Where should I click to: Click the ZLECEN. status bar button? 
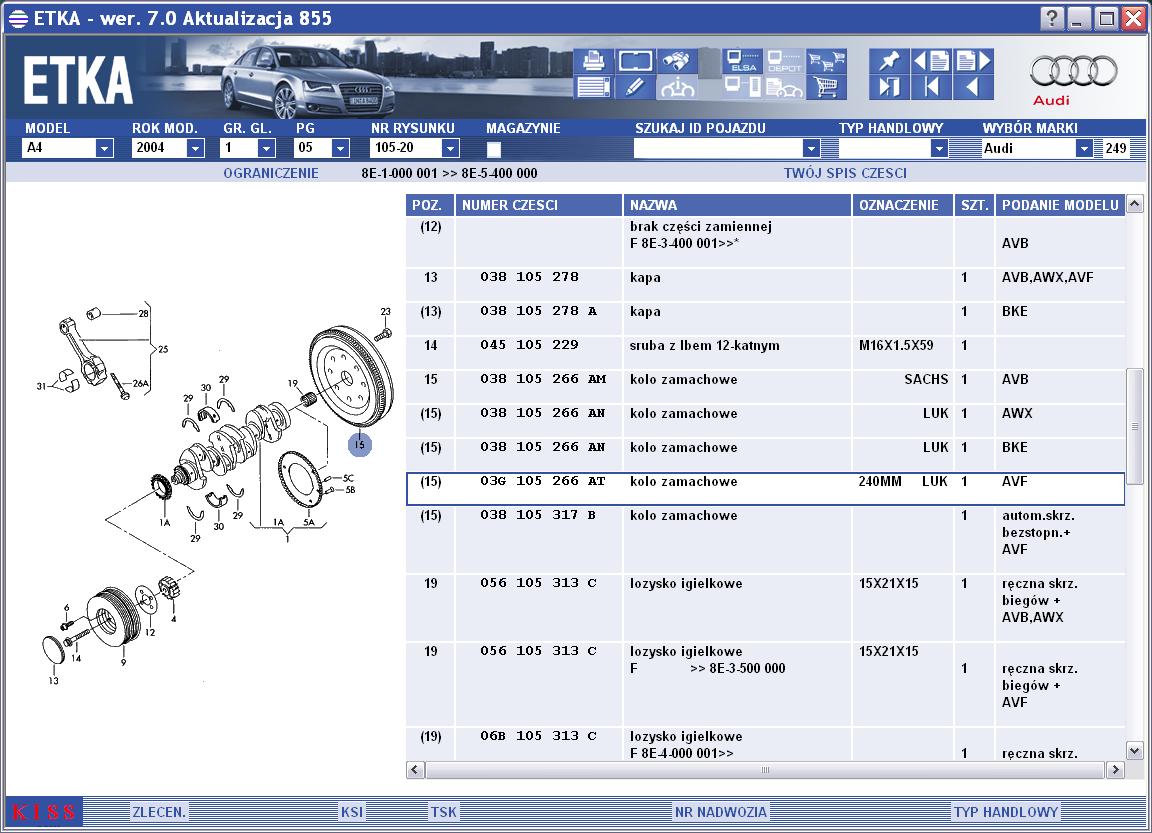[159, 812]
